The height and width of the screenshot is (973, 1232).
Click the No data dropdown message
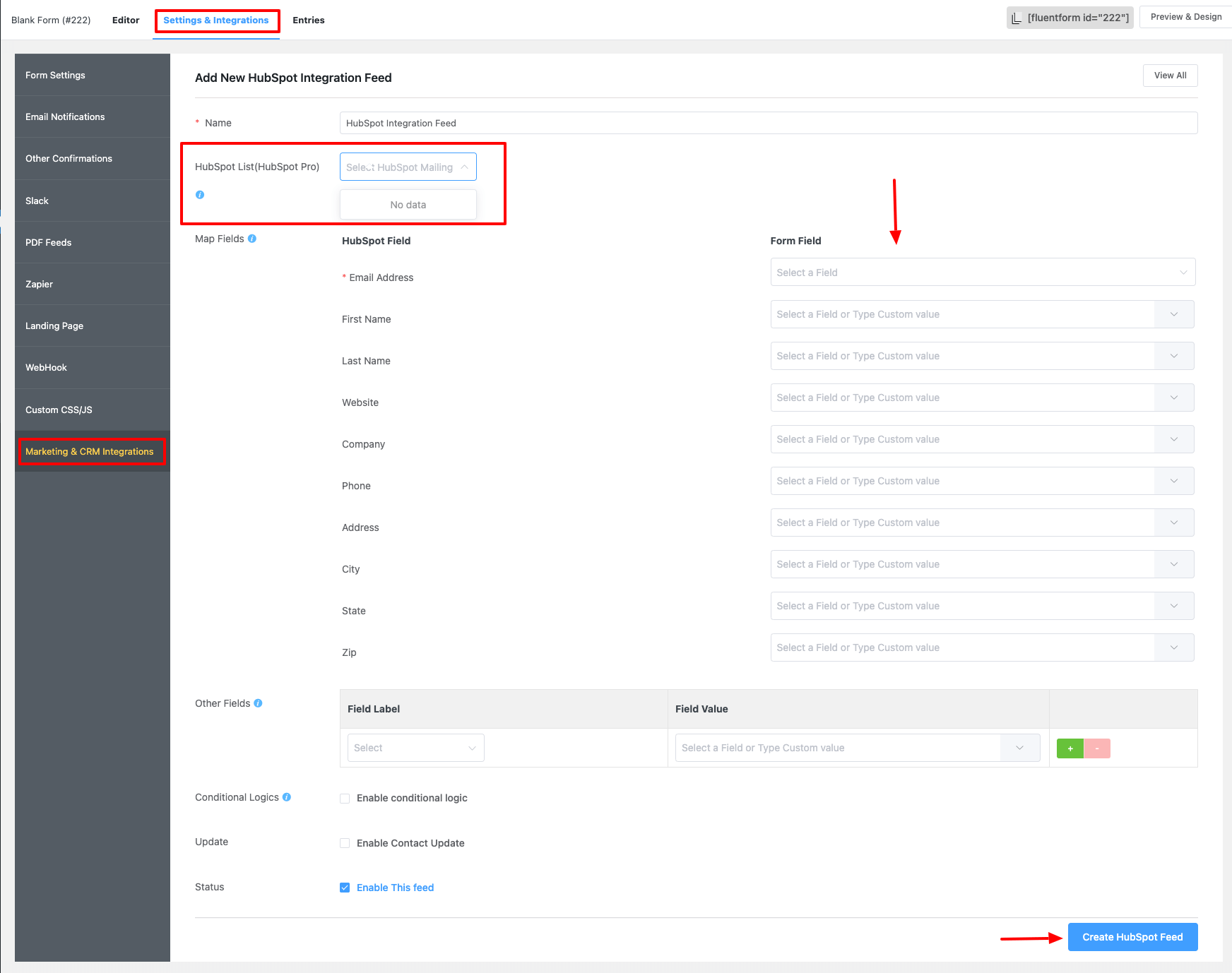(408, 205)
